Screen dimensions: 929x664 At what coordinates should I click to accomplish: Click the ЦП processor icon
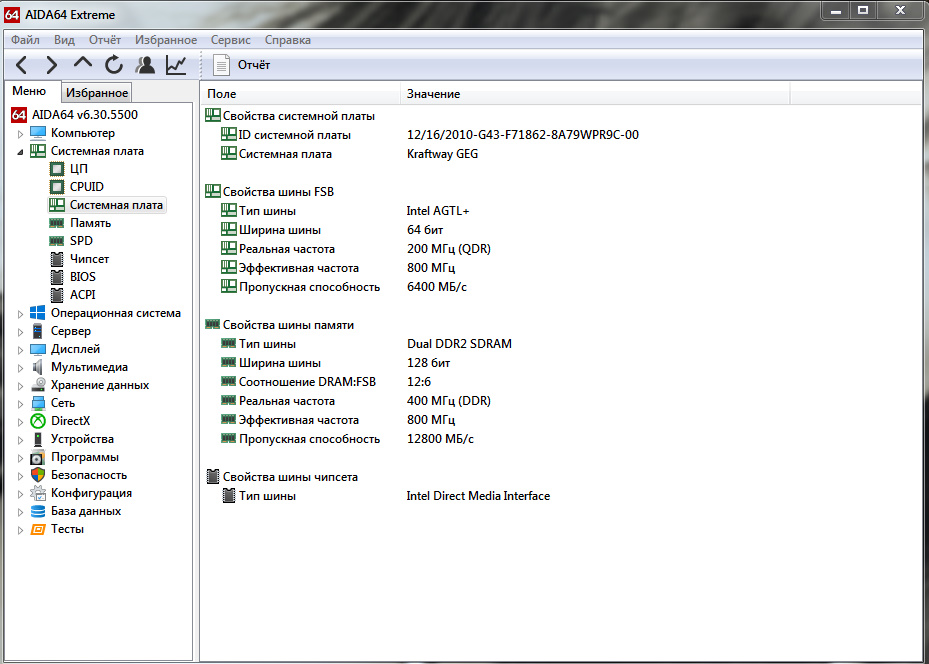pos(57,169)
